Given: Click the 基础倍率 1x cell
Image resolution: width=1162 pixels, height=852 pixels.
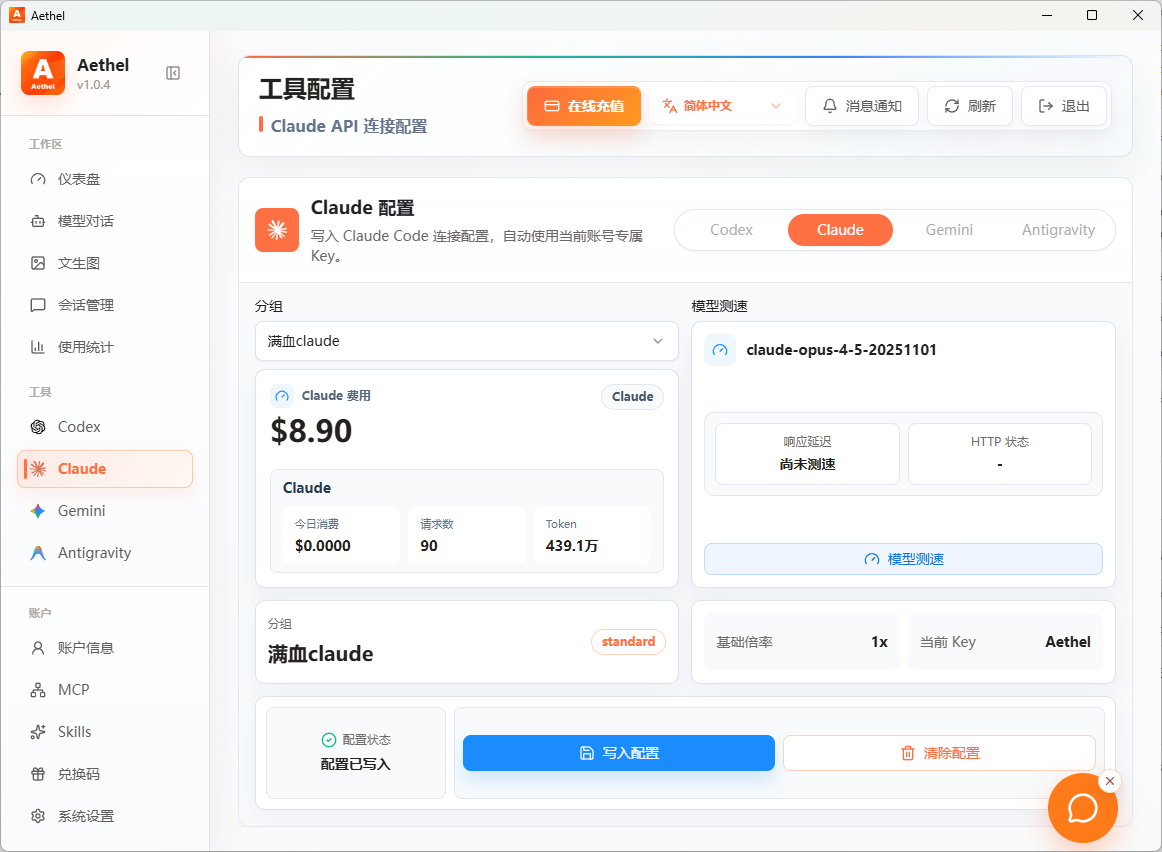Looking at the screenshot, I should [x=802, y=642].
